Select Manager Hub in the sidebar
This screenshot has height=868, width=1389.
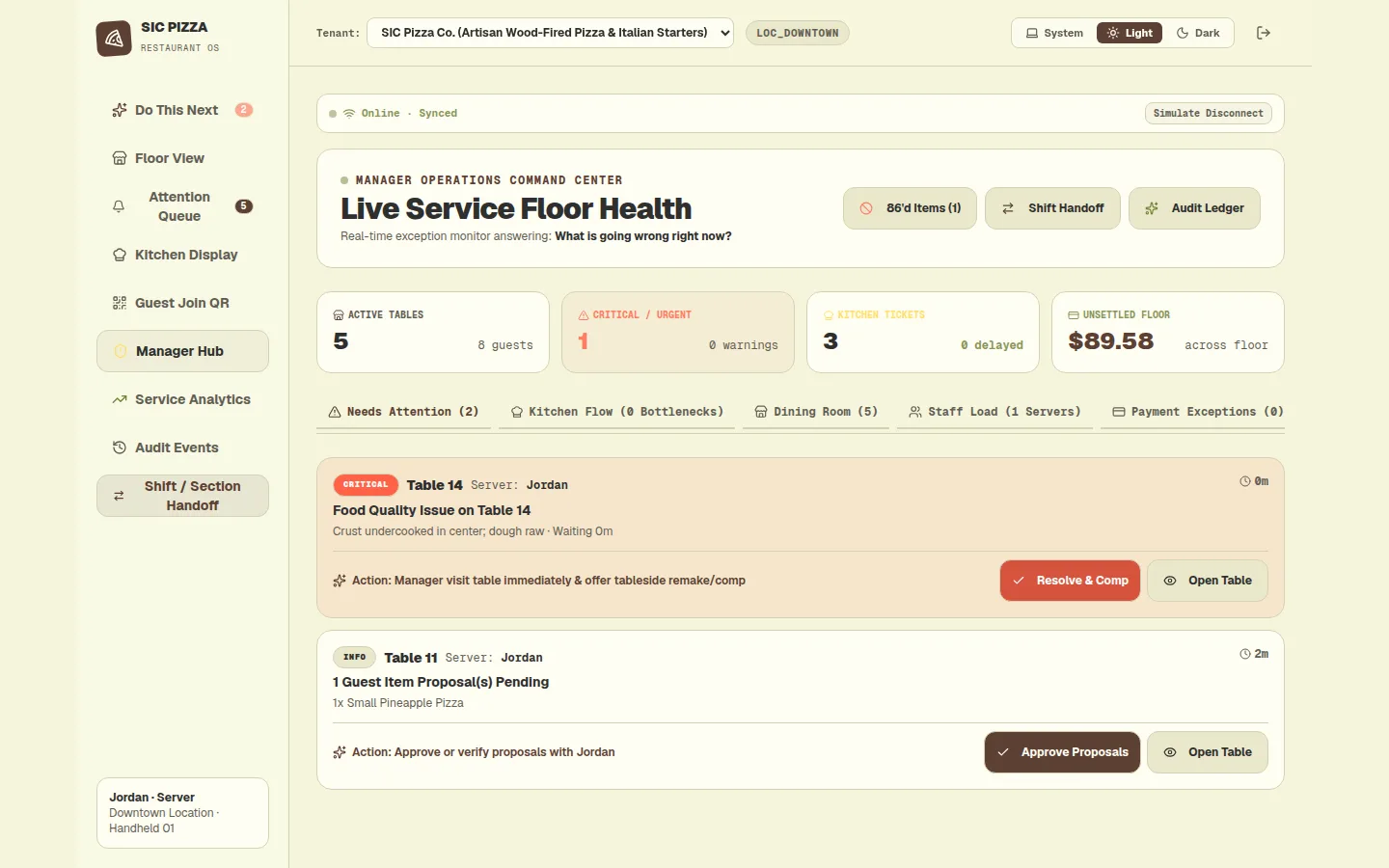tap(182, 351)
